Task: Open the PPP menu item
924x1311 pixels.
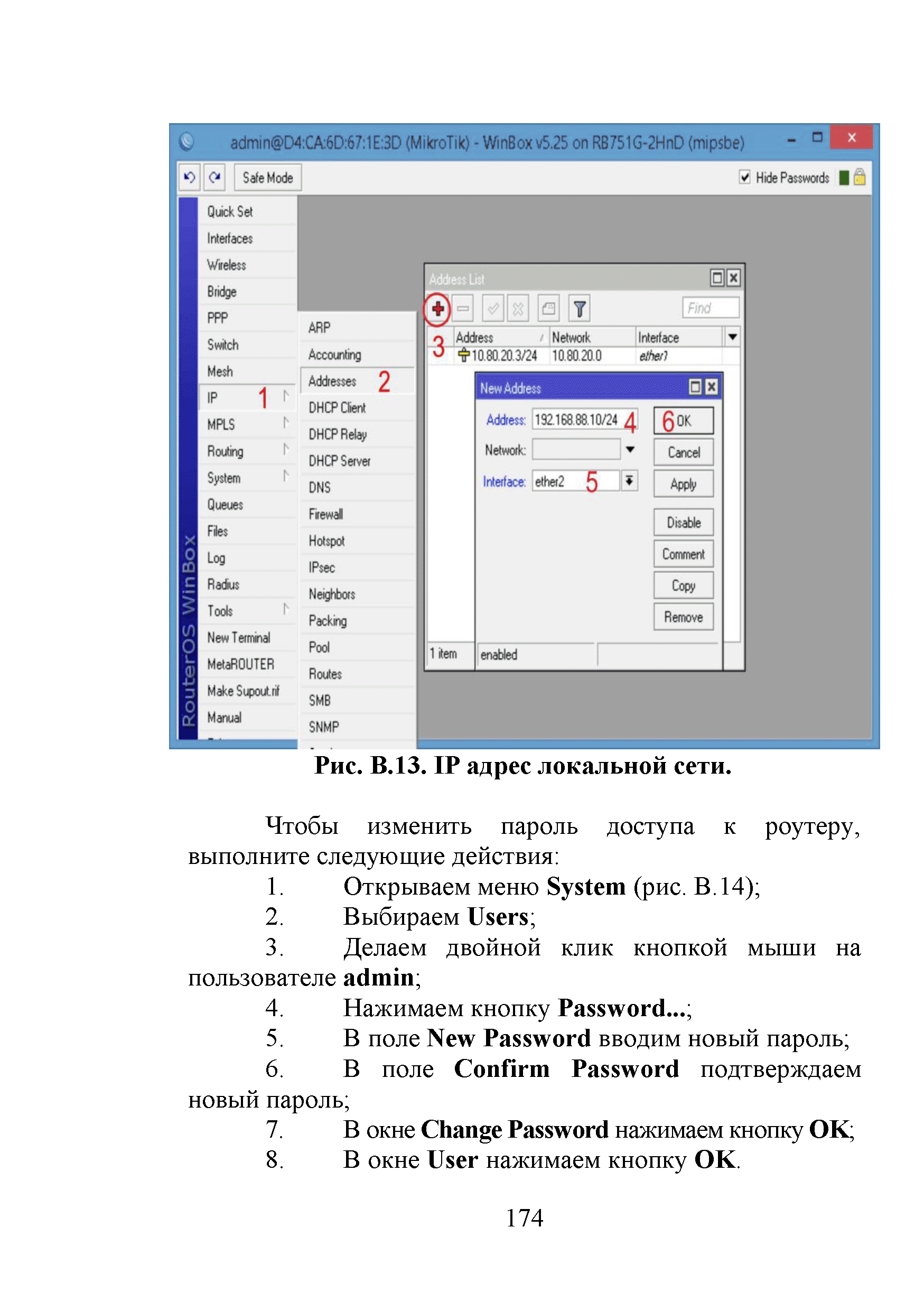Action: (x=248, y=318)
